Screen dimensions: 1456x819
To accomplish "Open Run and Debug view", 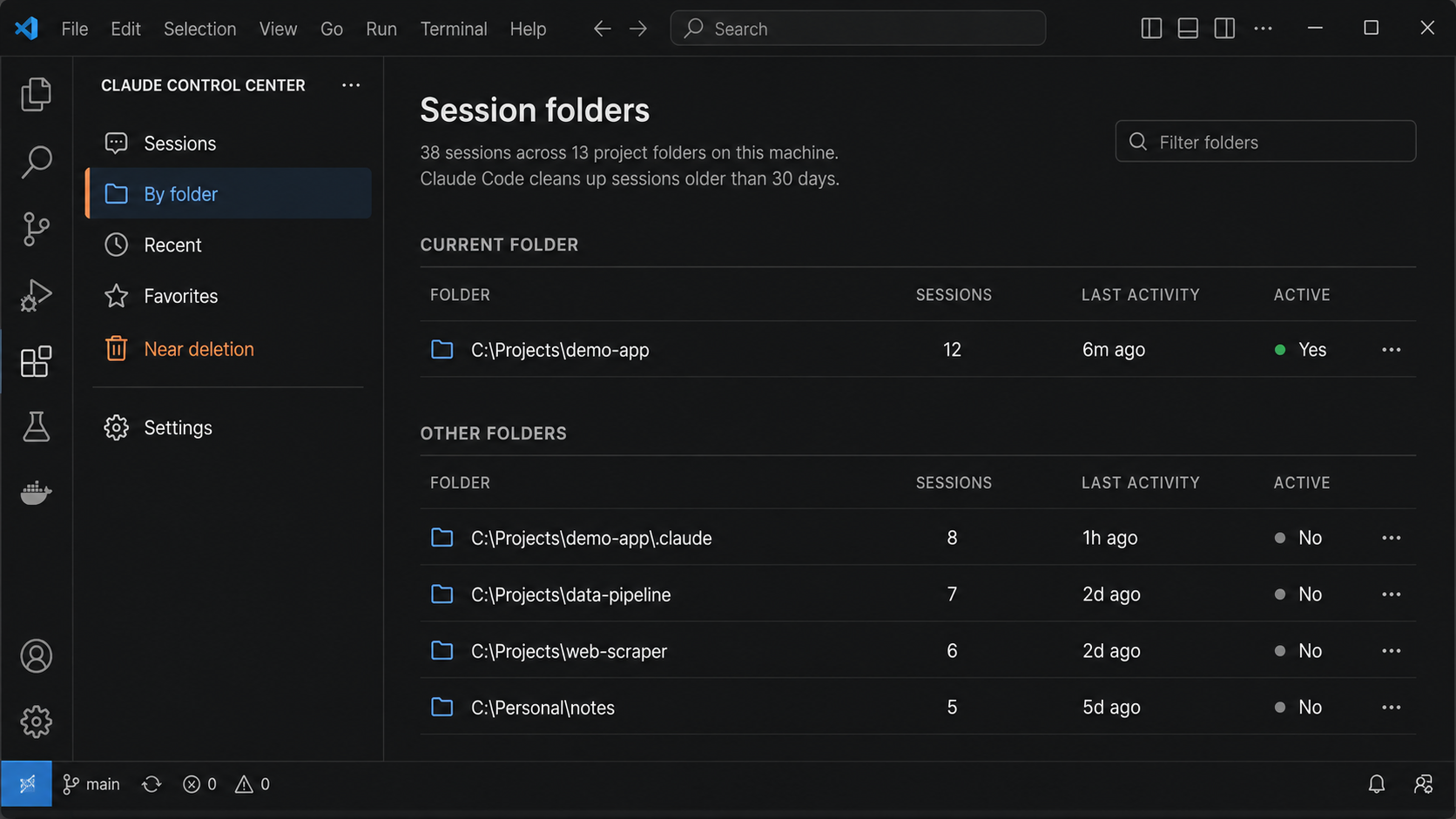I will (36, 295).
